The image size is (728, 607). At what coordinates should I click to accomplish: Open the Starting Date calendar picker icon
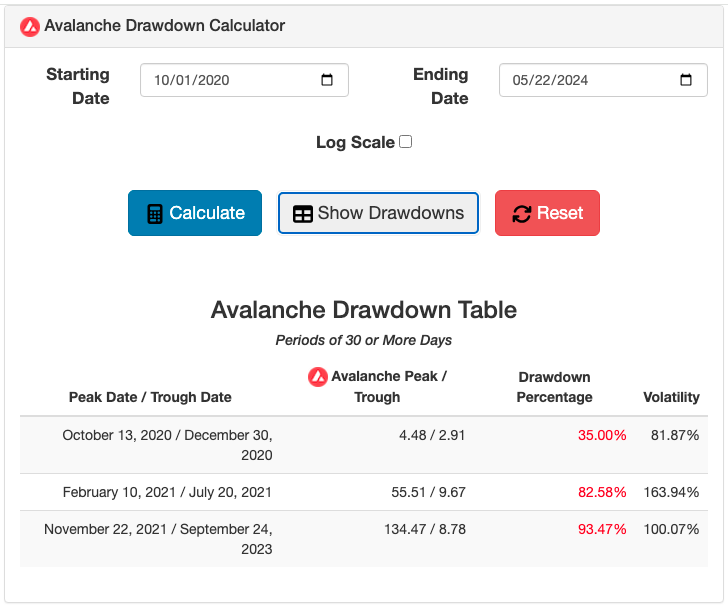click(x=327, y=80)
